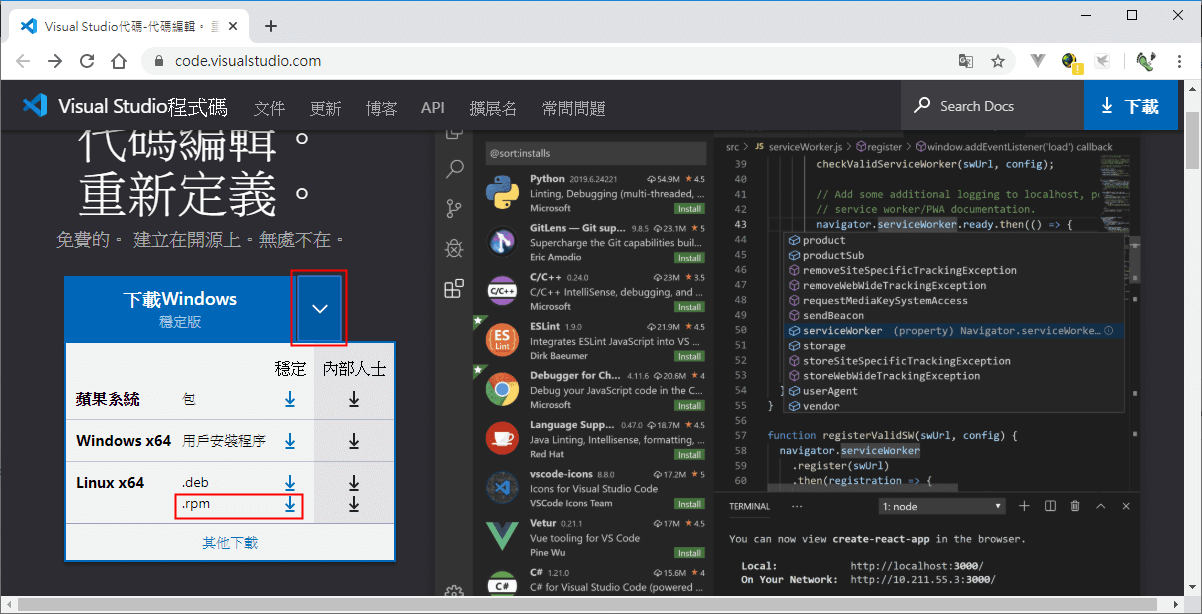The image size is (1202, 614).
Task: Click the Vetur extension logo
Action: (501, 535)
